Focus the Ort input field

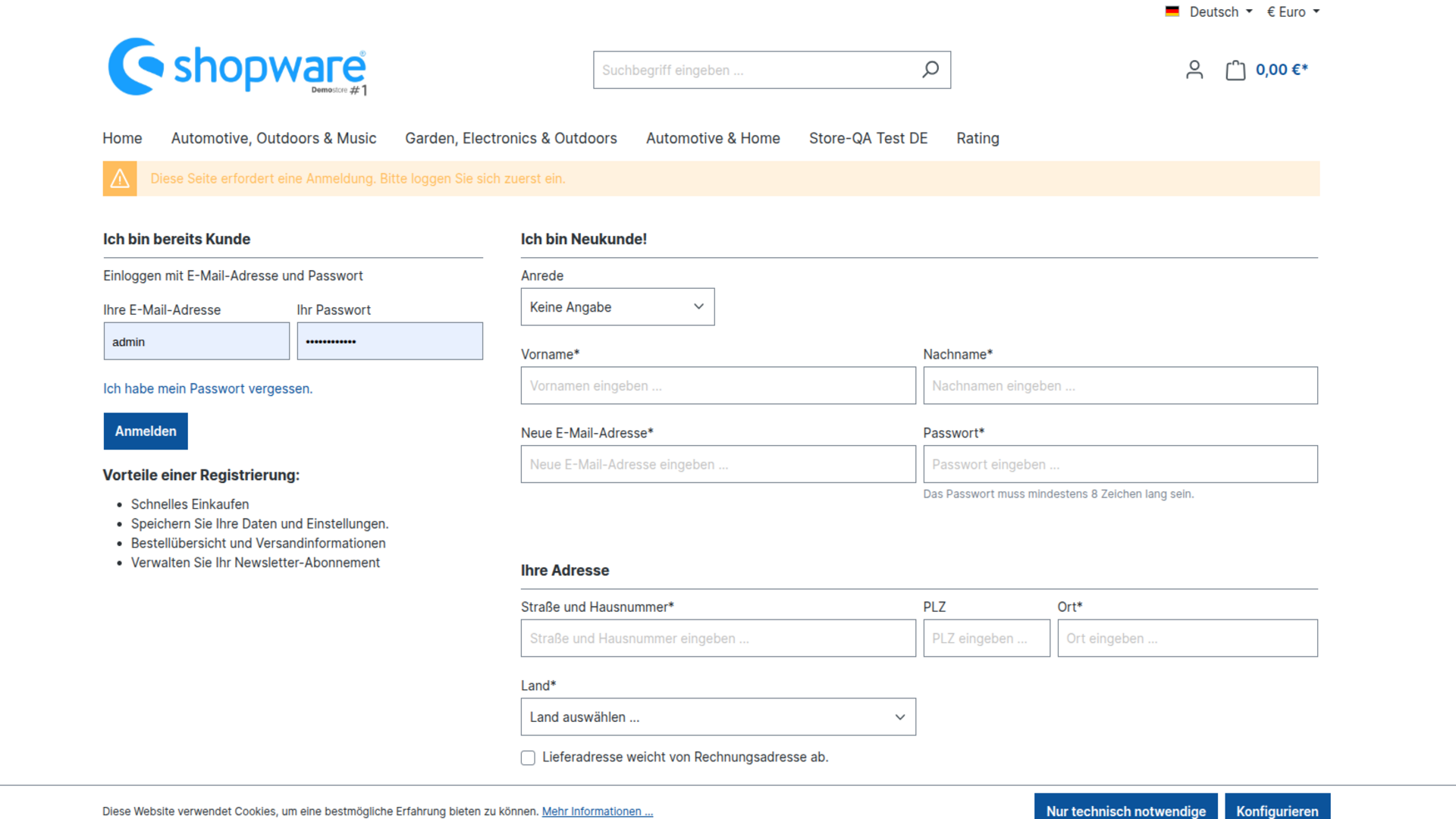coord(1188,639)
